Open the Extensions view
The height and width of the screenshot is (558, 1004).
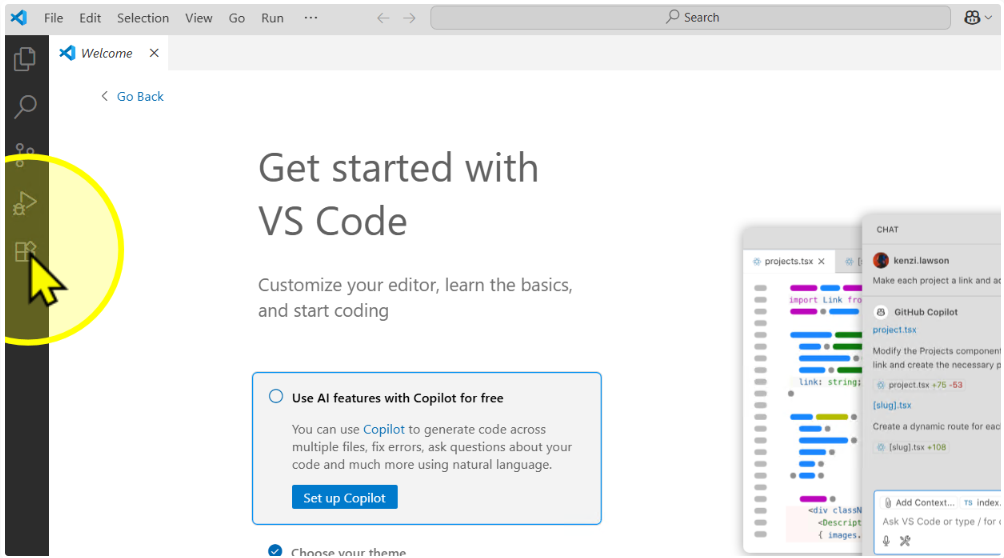25,251
